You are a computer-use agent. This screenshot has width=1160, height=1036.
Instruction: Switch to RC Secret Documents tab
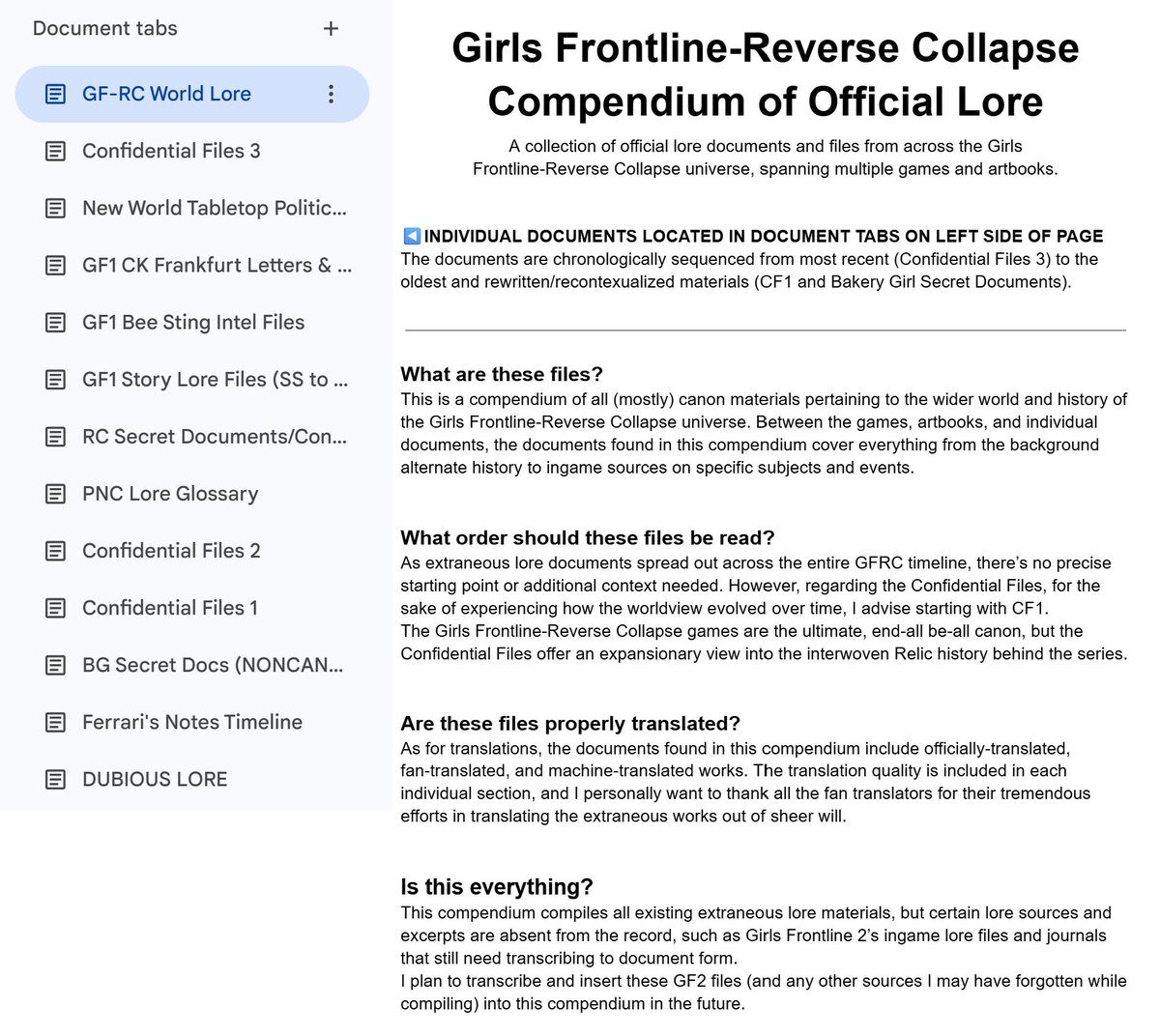(191, 436)
